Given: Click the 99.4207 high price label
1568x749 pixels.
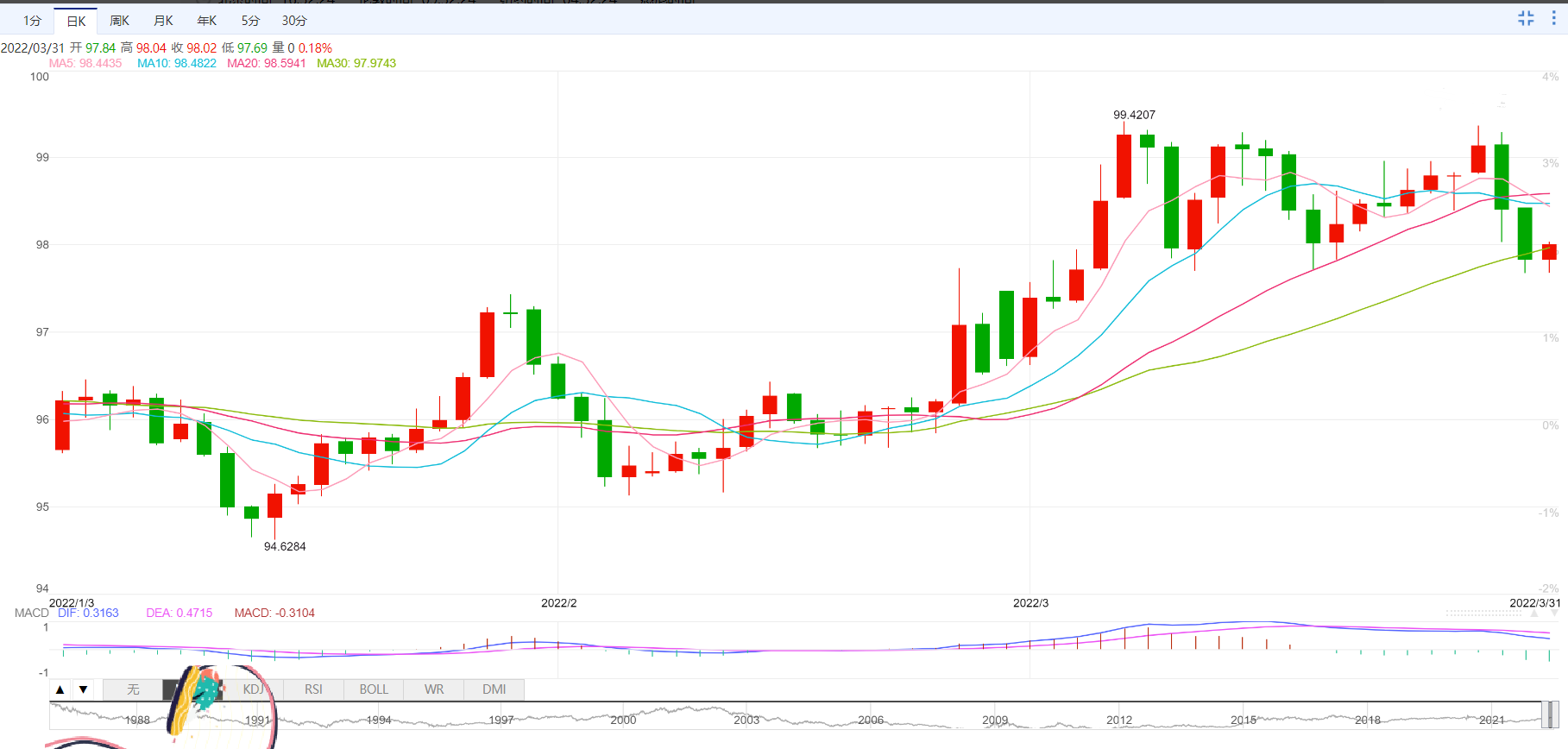Looking at the screenshot, I should pyautogui.click(x=1134, y=115).
